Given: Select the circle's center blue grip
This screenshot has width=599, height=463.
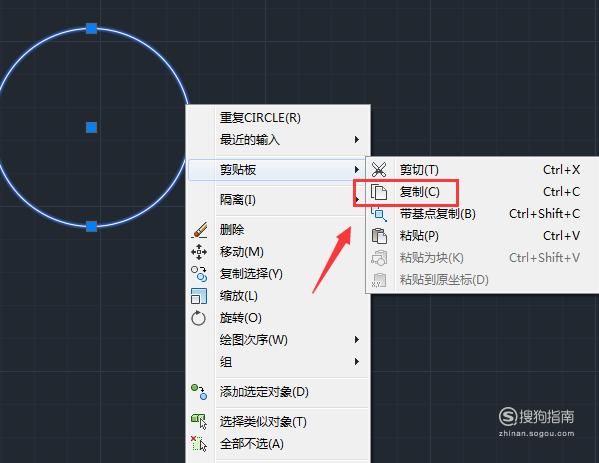Looking at the screenshot, I should [x=91, y=127].
